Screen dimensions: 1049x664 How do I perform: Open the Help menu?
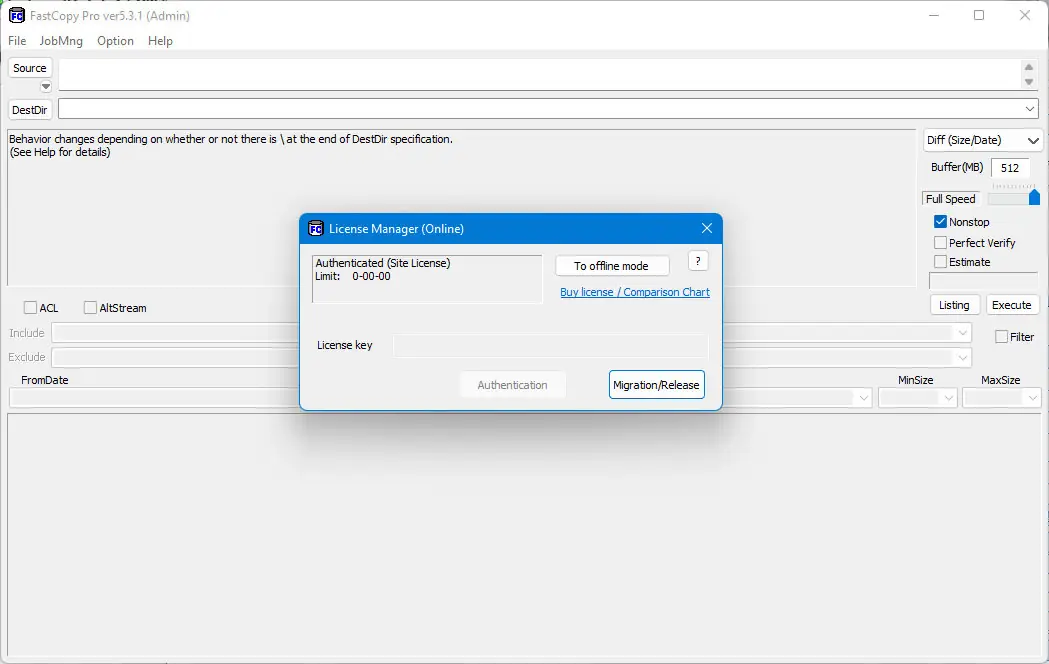pos(160,41)
